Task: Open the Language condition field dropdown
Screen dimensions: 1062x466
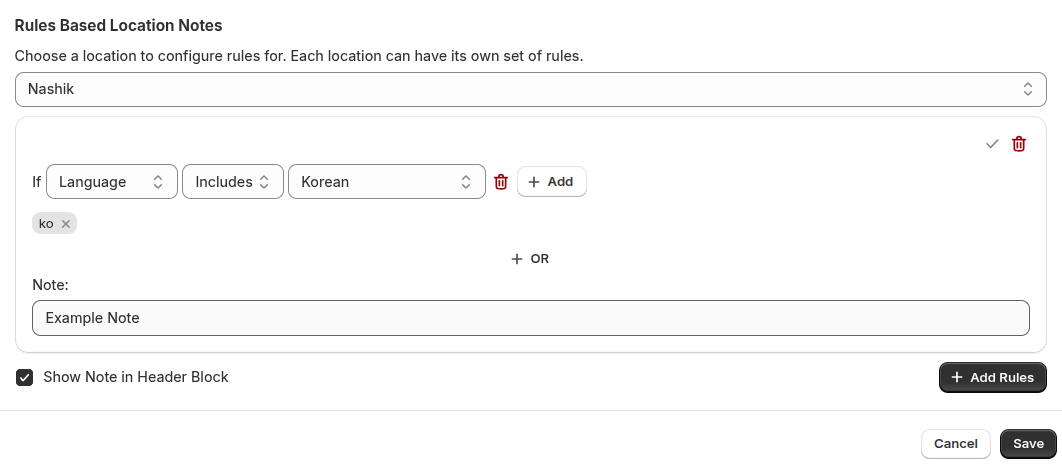Action: (x=111, y=182)
